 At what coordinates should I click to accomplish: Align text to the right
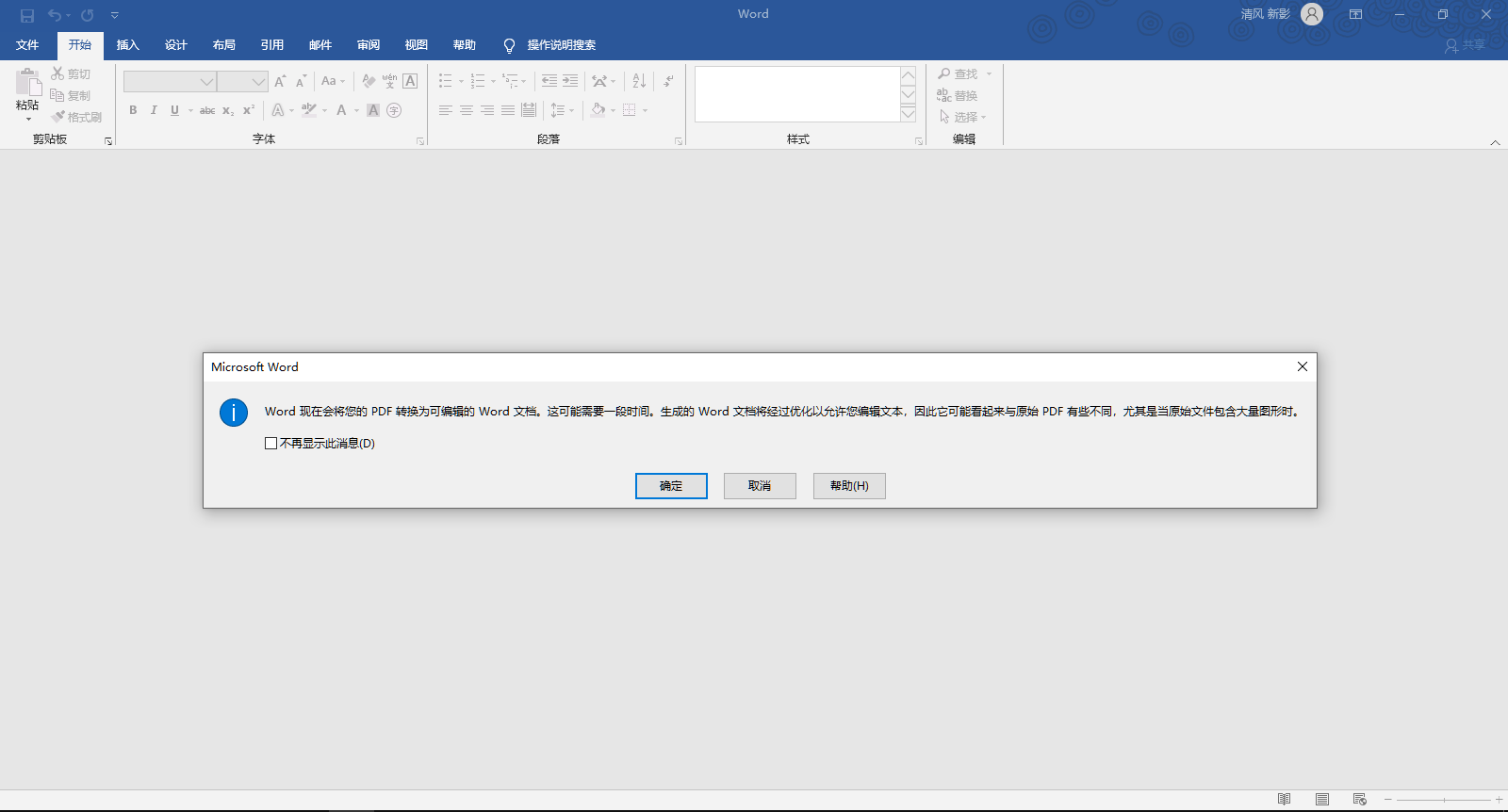[x=487, y=110]
